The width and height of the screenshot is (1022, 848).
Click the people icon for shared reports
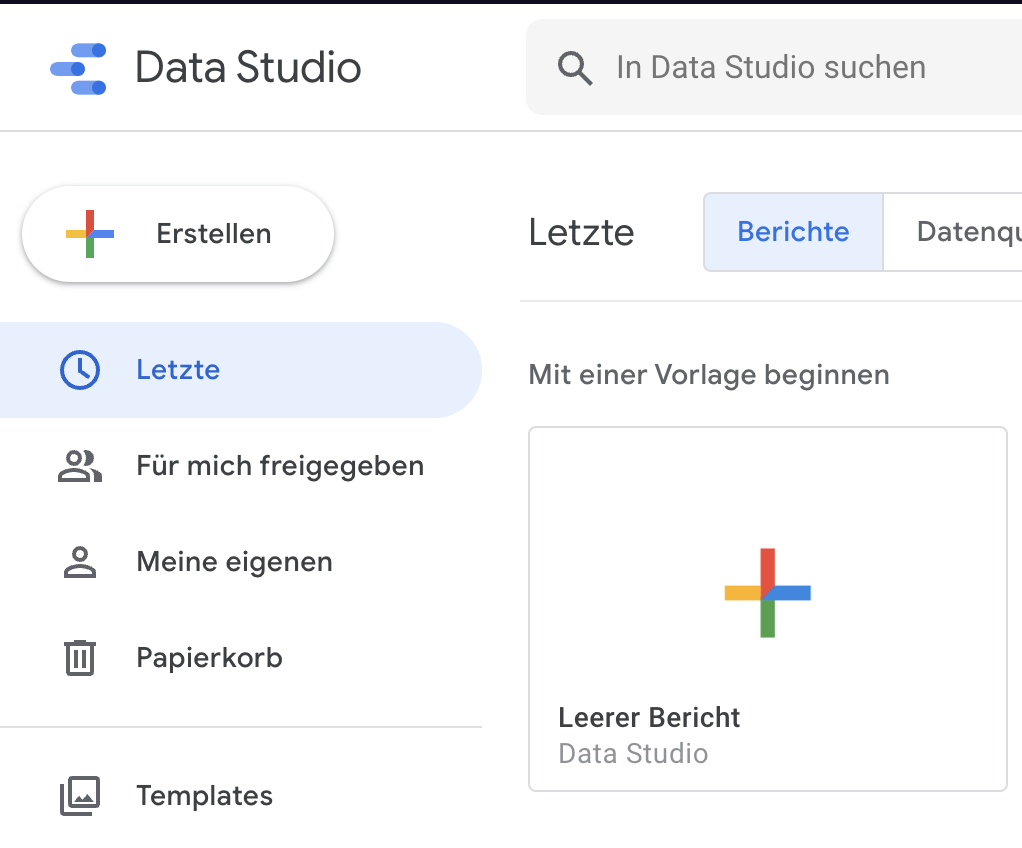coord(80,466)
